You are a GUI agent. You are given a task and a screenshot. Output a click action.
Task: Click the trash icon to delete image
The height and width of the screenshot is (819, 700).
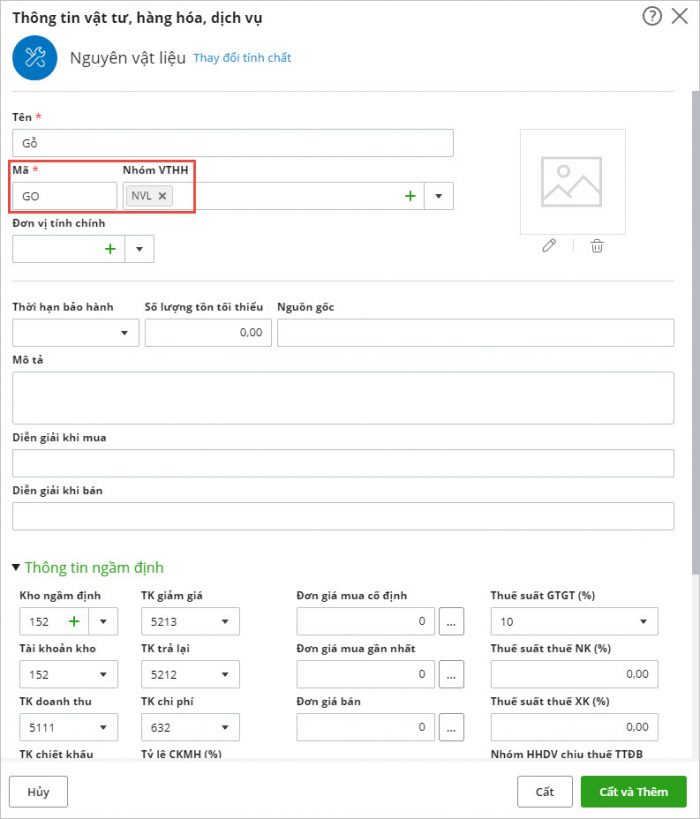[597, 245]
